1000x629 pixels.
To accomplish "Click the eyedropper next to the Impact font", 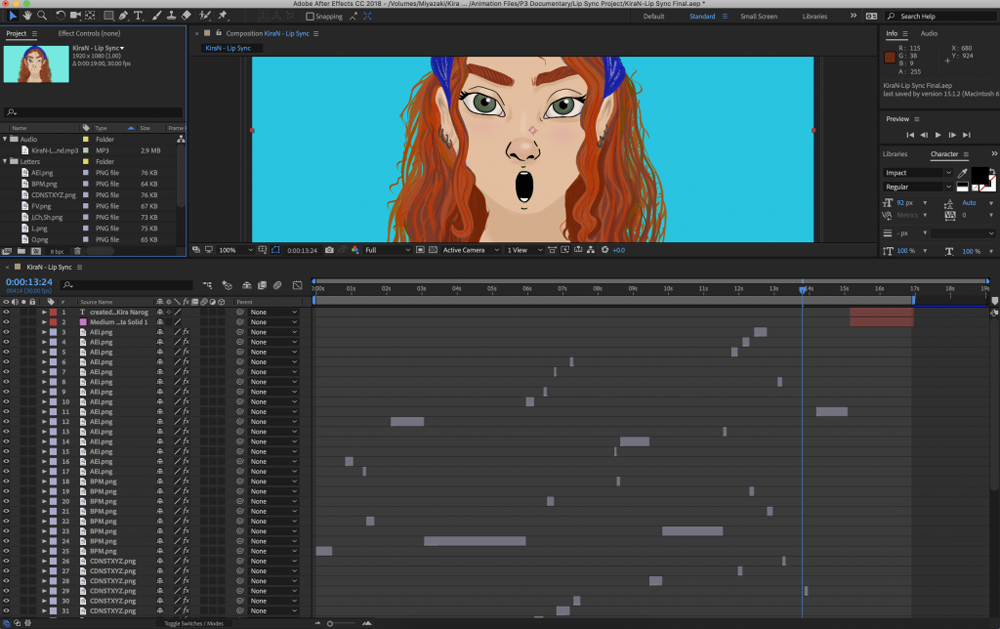I will [962, 173].
